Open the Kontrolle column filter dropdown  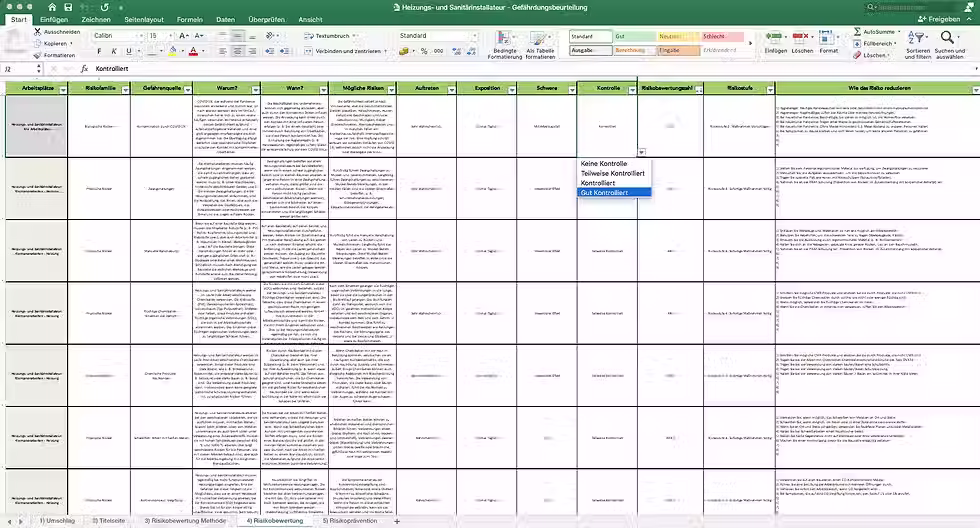pyautogui.click(x=632, y=90)
